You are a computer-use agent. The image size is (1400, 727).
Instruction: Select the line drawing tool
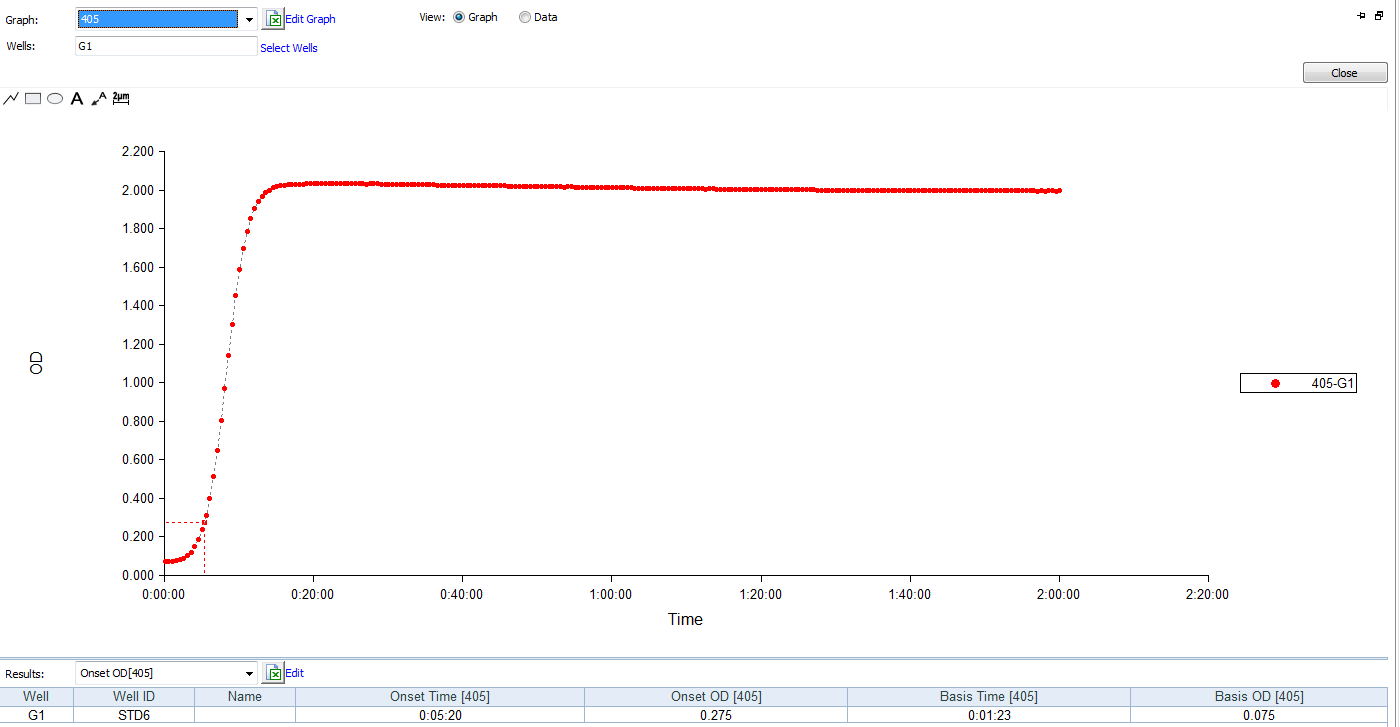[11, 98]
